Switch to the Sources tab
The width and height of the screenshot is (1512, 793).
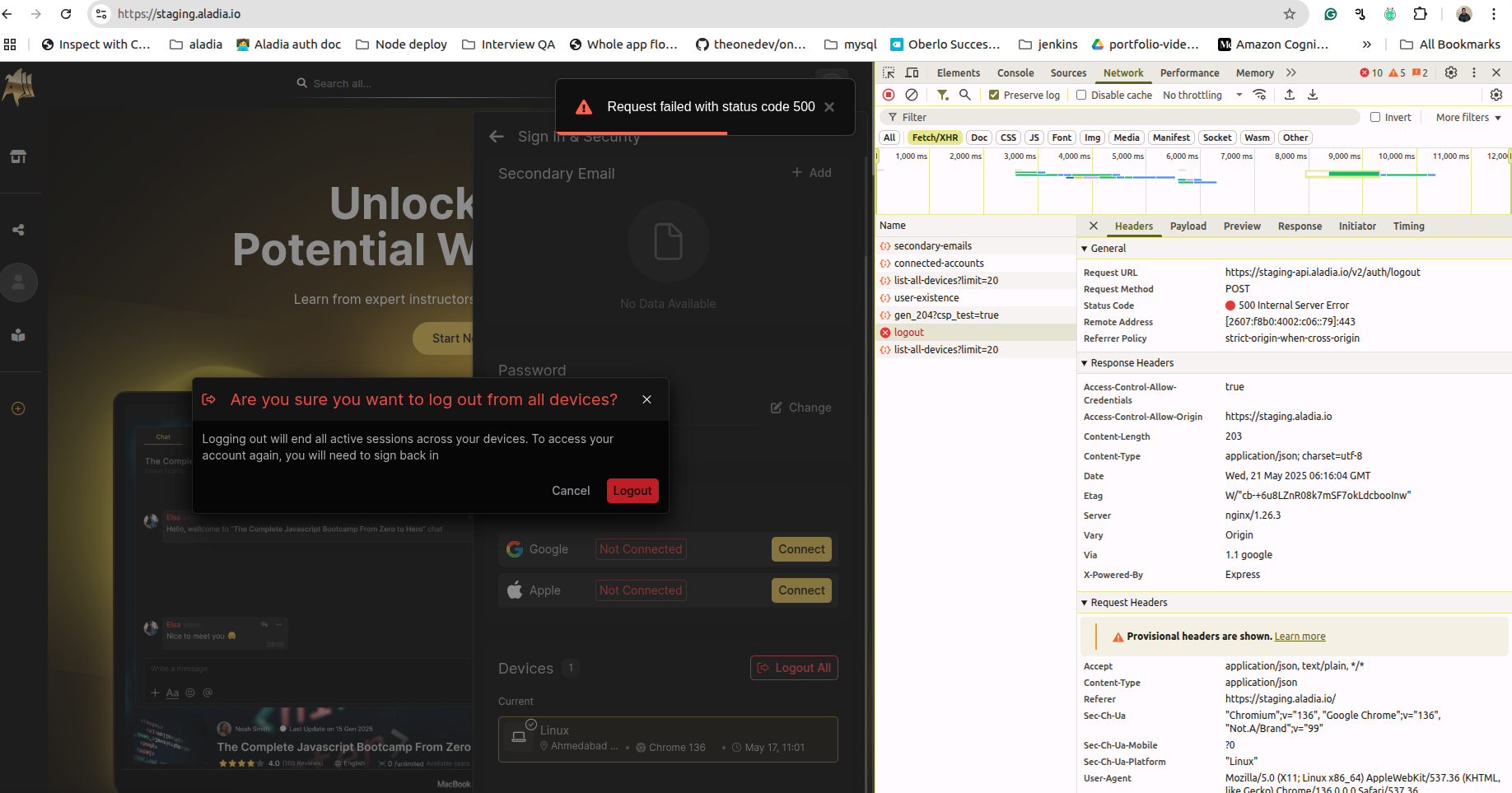click(1068, 72)
